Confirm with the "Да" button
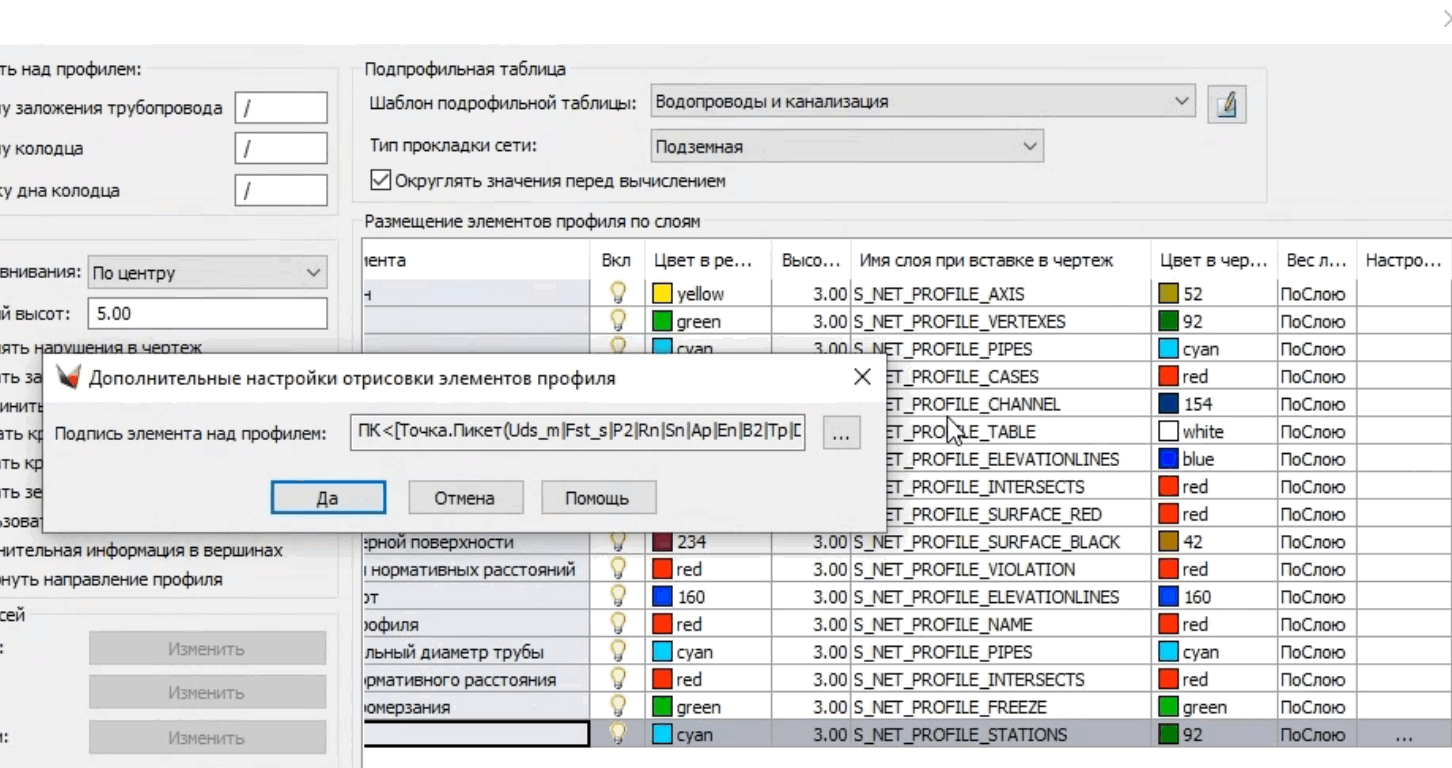 [328, 498]
